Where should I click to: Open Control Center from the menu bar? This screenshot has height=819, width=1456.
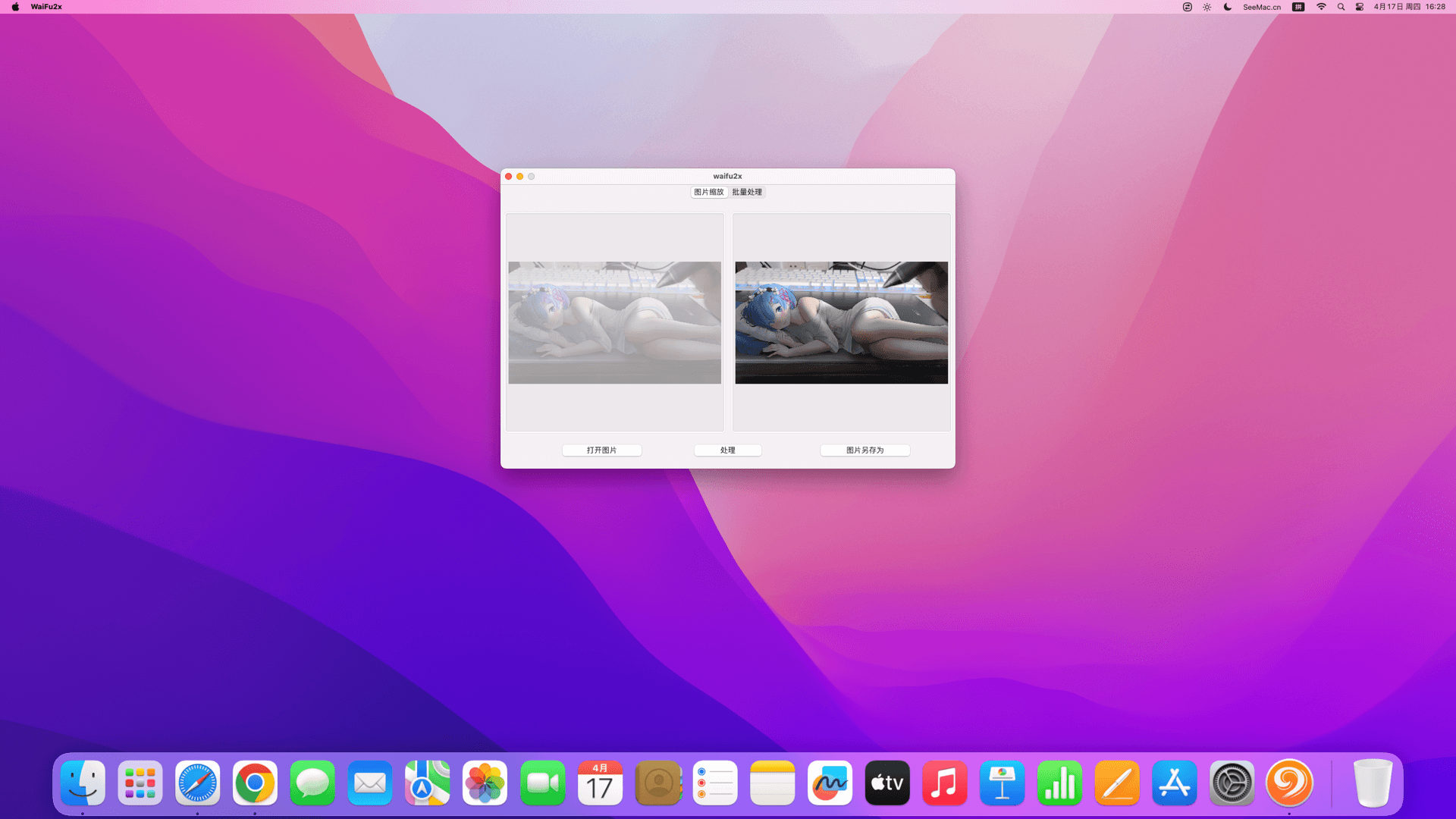[1360, 7]
